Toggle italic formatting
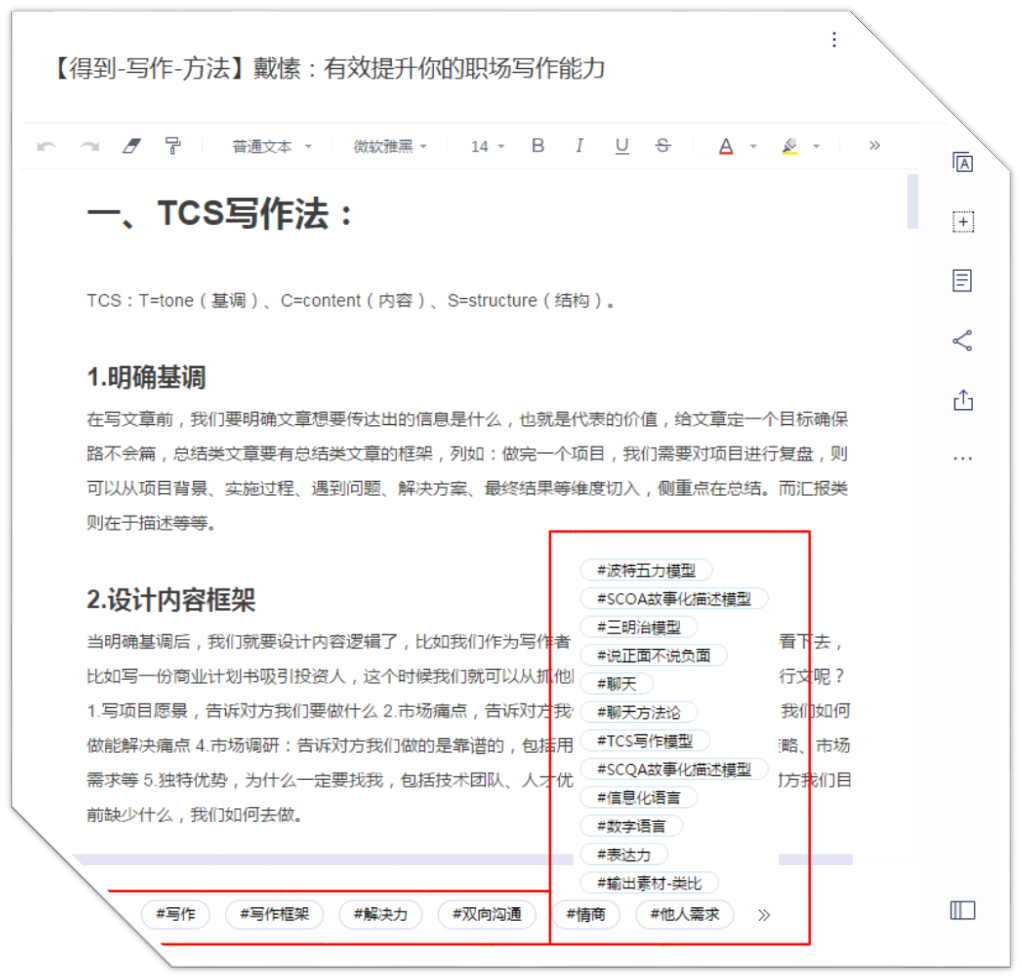The height and width of the screenshot is (979, 1022). click(x=579, y=145)
